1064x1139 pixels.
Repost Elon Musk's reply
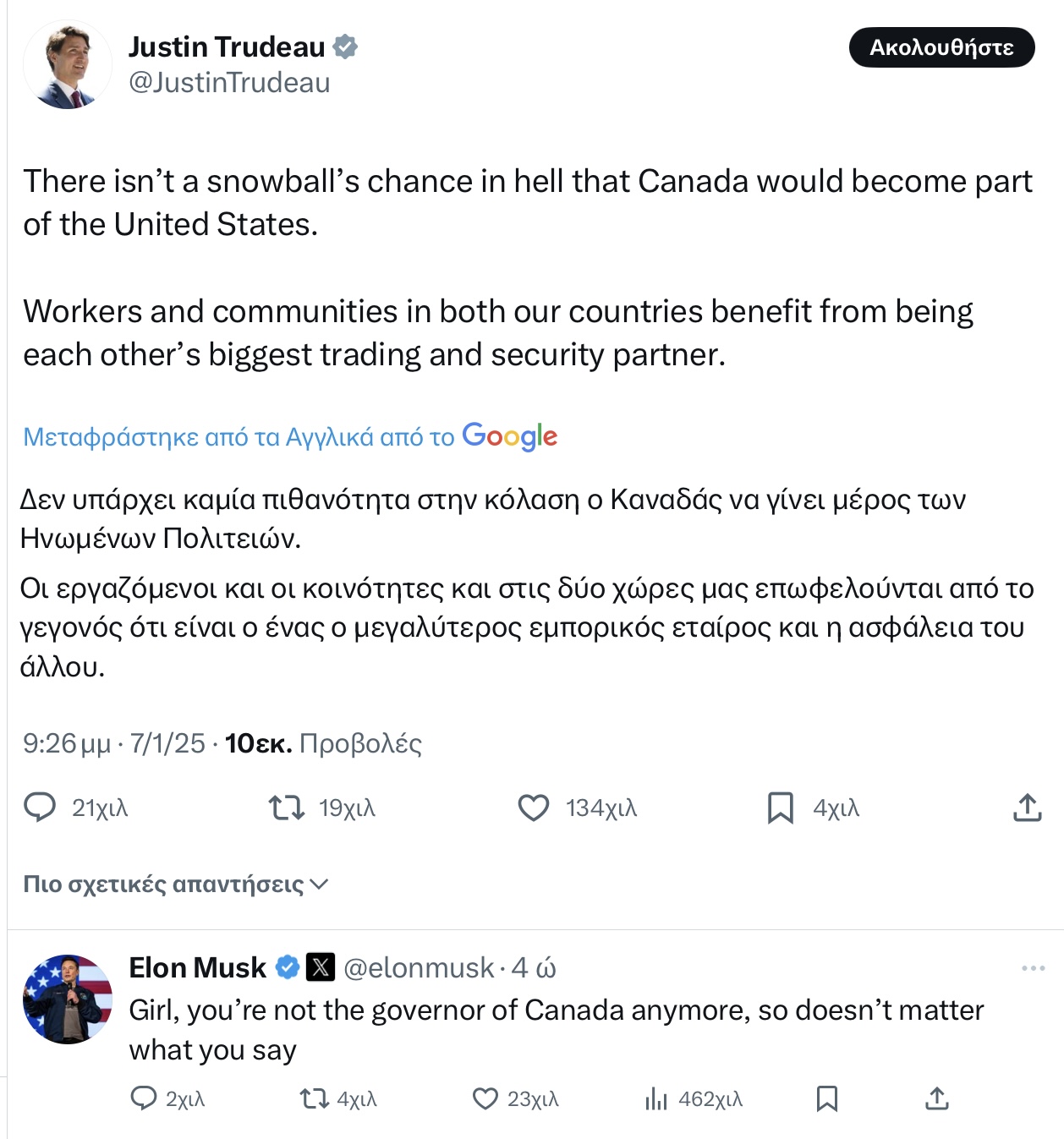[x=314, y=1098]
